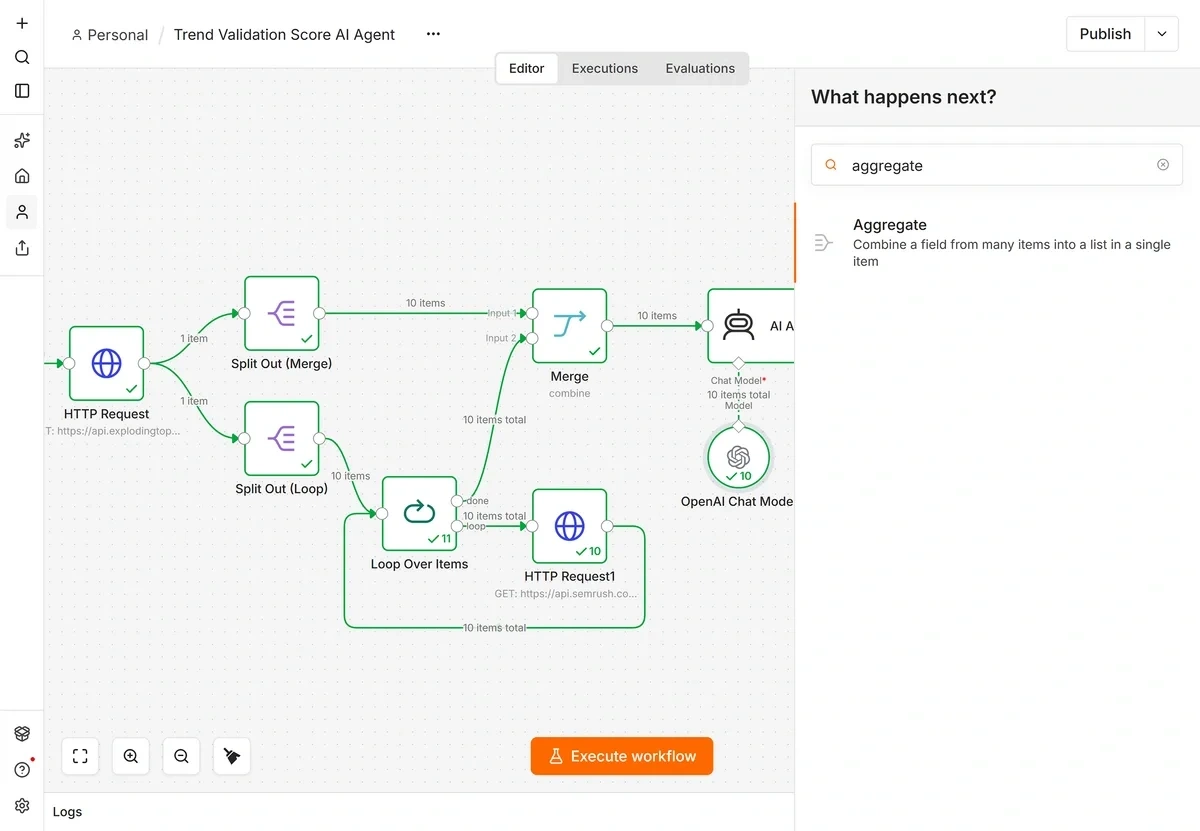Clear the aggregate search field
Image resolution: width=1200 pixels, height=831 pixels.
click(1163, 165)
